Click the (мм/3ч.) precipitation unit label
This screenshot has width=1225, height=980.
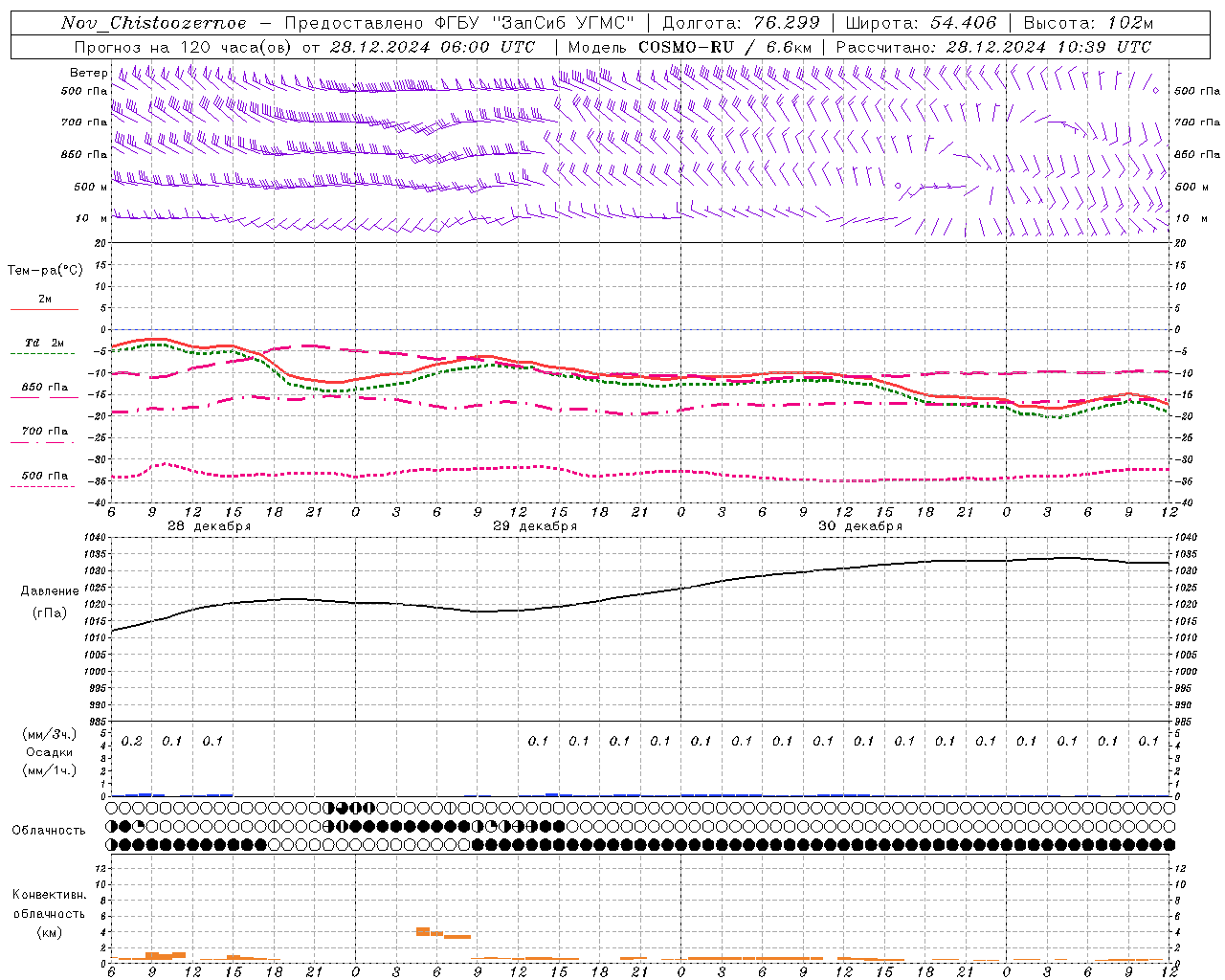coord(50,734)
